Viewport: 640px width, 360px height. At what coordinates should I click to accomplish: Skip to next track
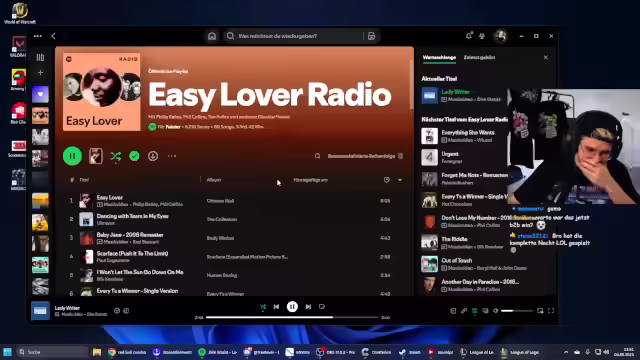308,307
